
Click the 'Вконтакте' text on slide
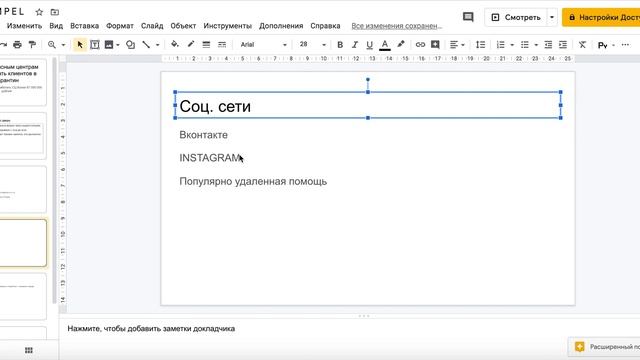(203, 135)
